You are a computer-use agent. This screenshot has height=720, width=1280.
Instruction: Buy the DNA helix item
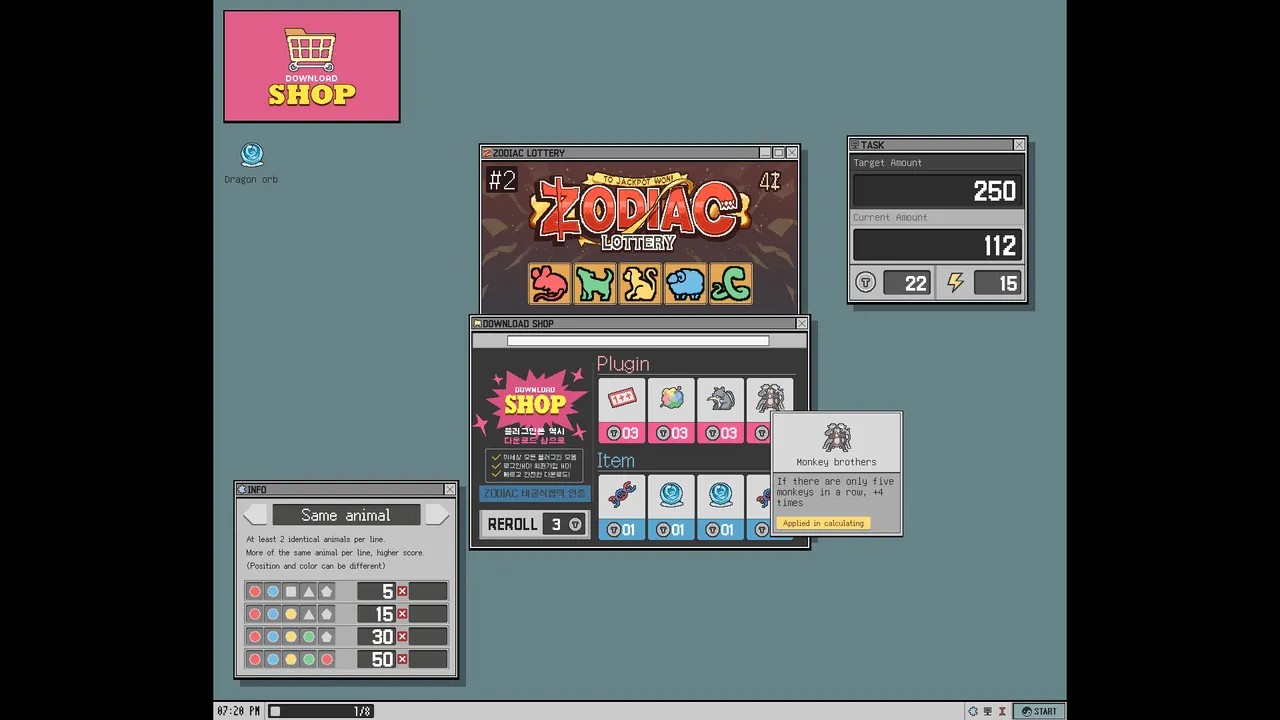(622, 507)
